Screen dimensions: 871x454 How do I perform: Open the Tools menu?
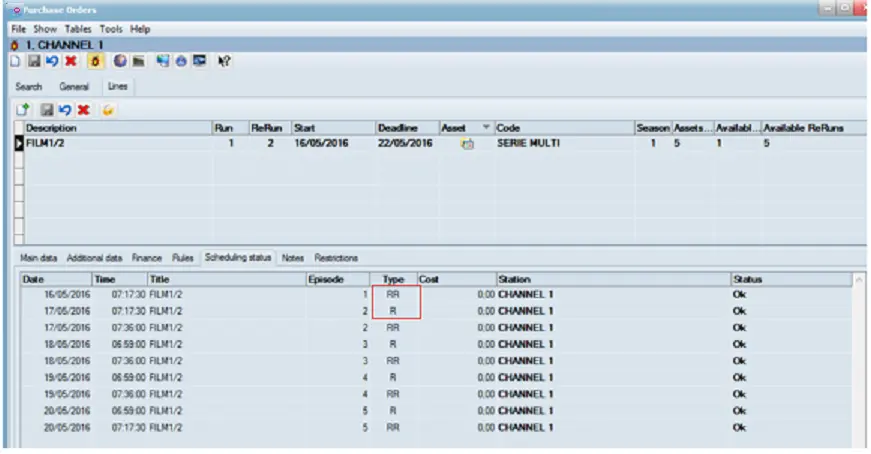coord(110,30)
